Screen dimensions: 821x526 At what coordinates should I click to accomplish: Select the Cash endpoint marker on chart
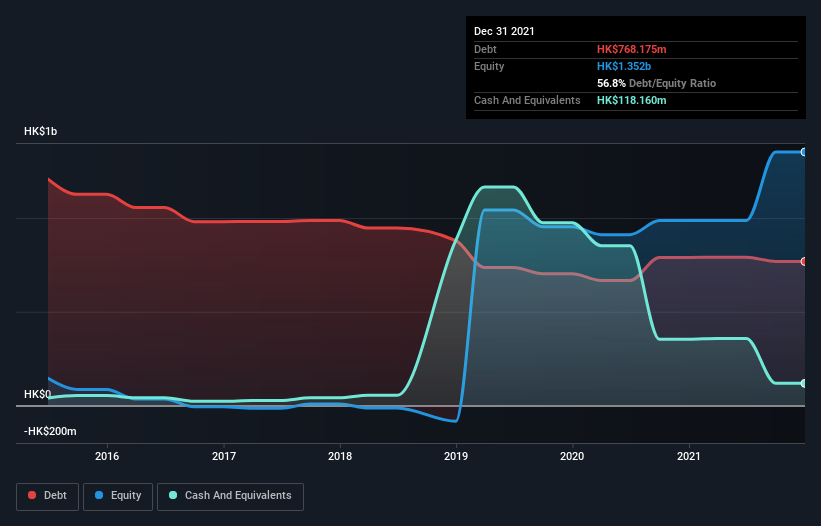pyautogui.click(x=803, y=384)
